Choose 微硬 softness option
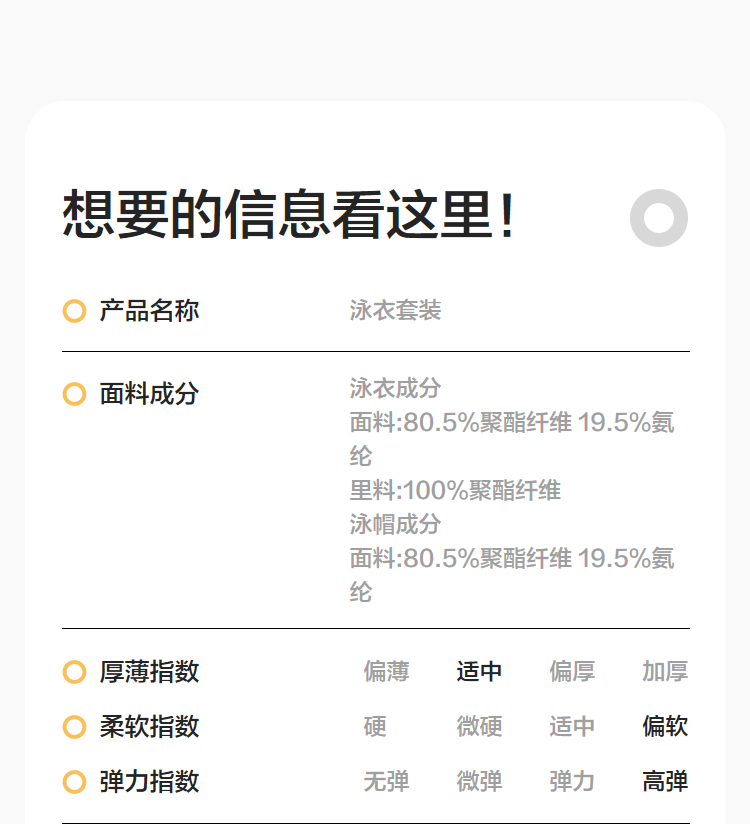This screenshot has width=750, height=824. click(x=479, y=727)
